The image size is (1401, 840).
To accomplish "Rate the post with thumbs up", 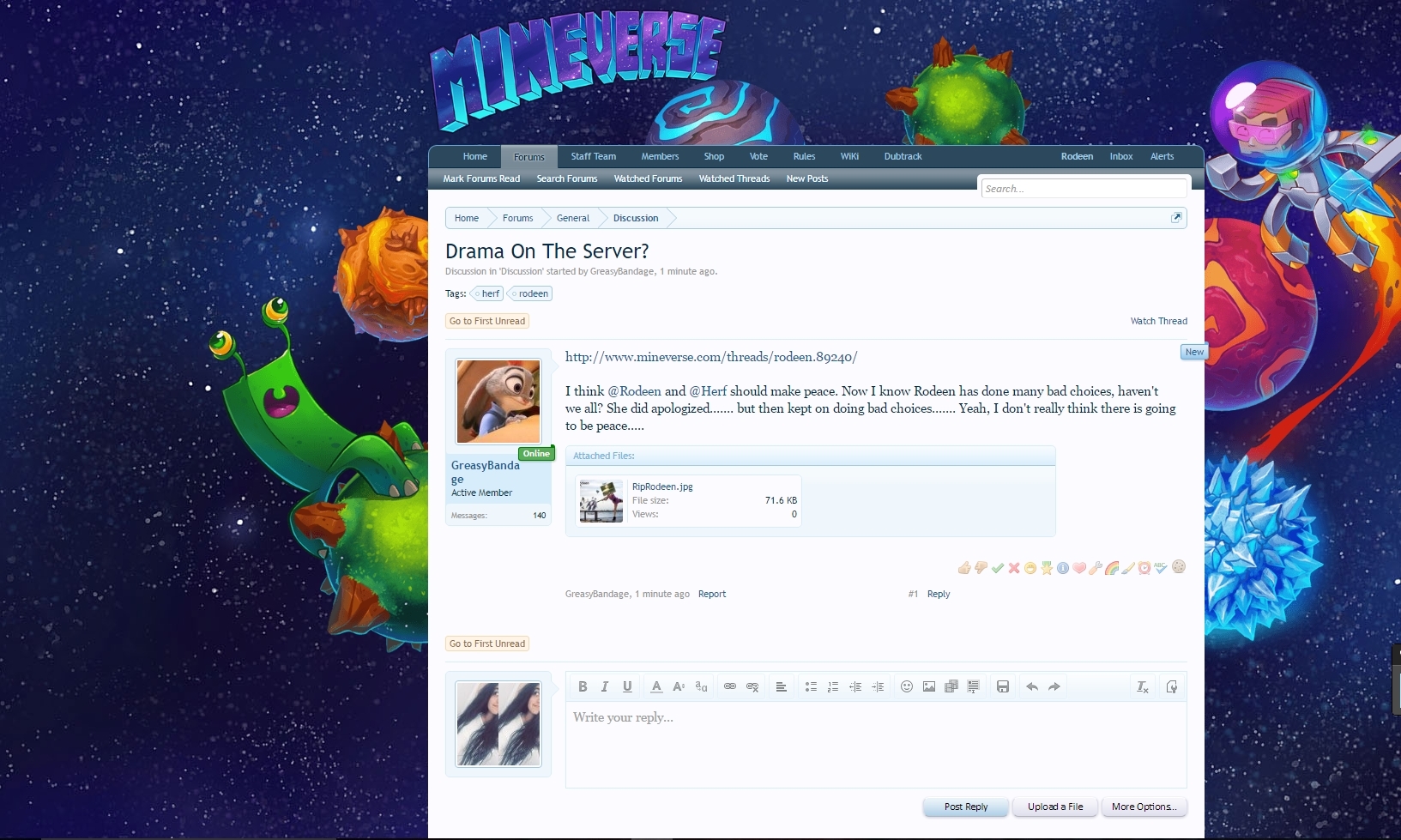I will [964, 568].
